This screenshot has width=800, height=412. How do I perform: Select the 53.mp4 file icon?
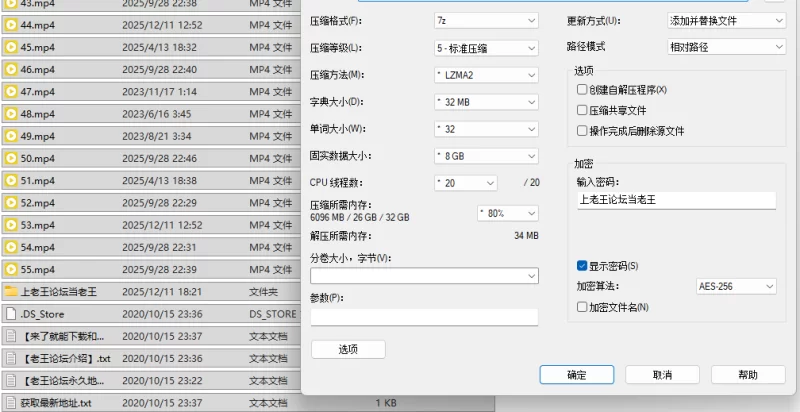point(11,225)
